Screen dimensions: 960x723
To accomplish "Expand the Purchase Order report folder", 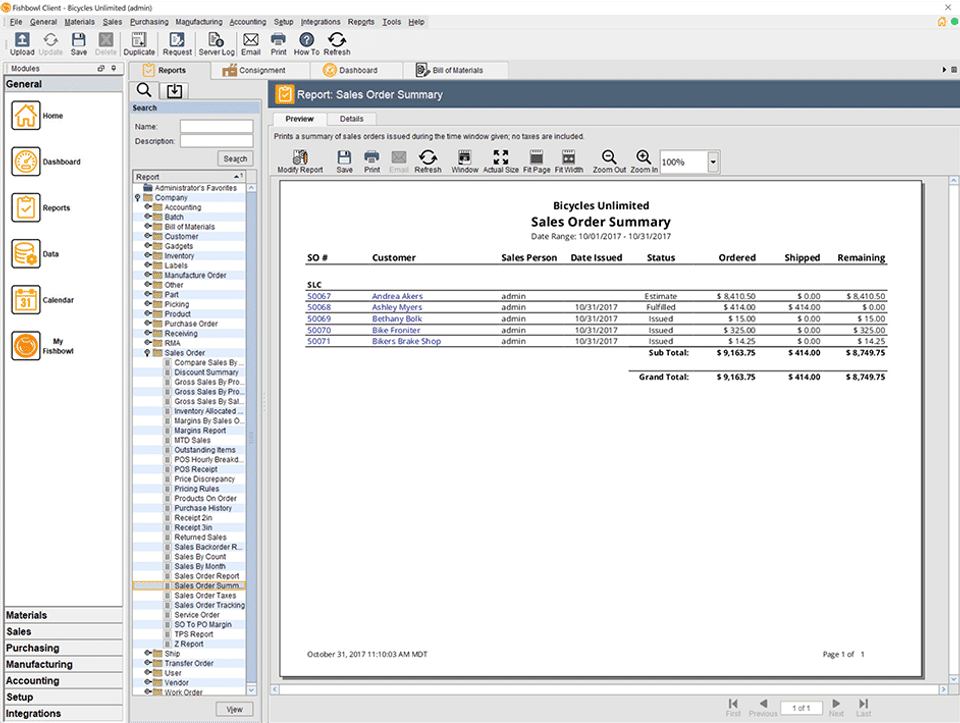I will (148, 323).
